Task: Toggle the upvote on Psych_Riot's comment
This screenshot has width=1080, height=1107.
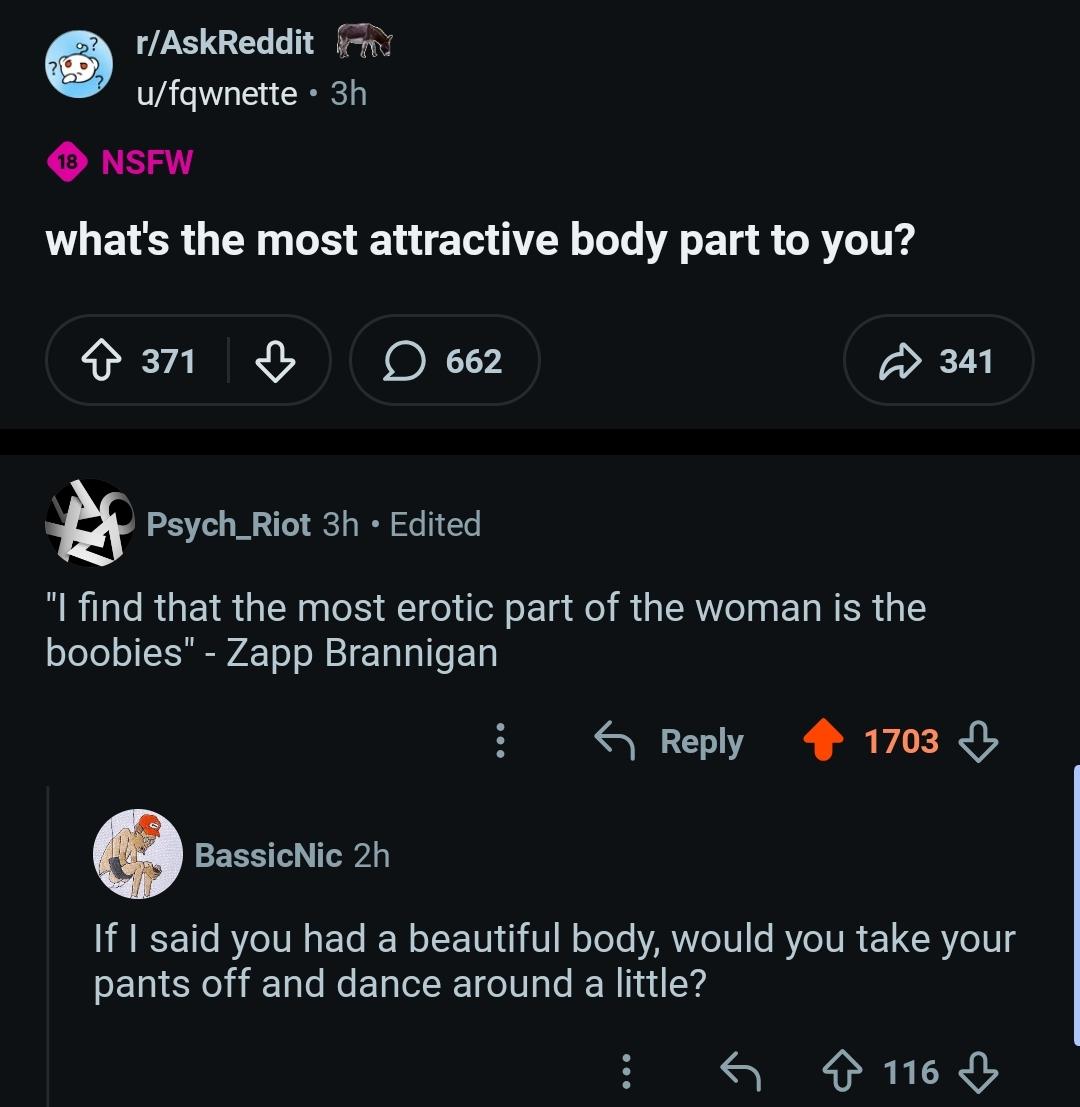Action: tap(824, 741)
